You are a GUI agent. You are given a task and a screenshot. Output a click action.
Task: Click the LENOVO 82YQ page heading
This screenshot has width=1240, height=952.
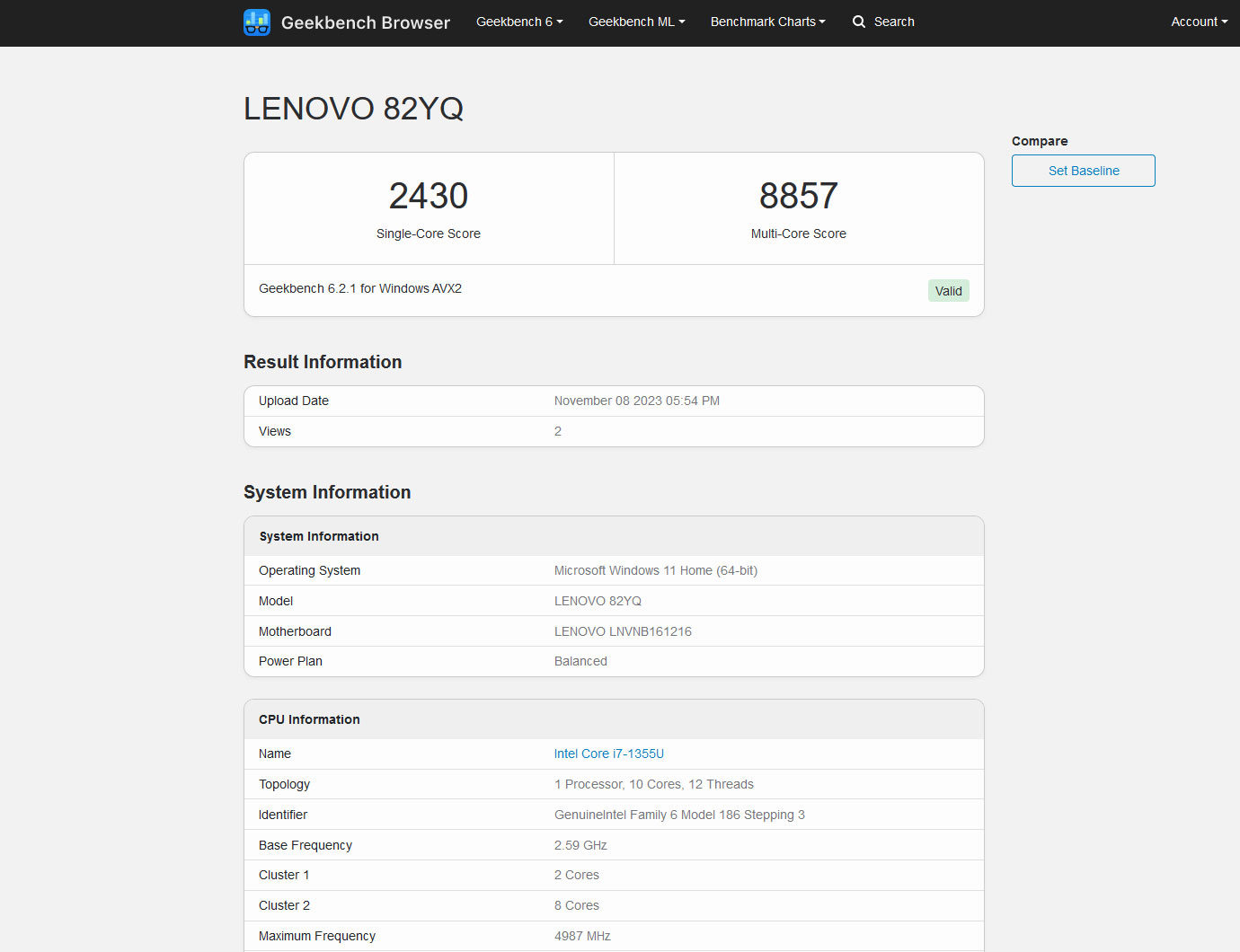pos(353,109)
